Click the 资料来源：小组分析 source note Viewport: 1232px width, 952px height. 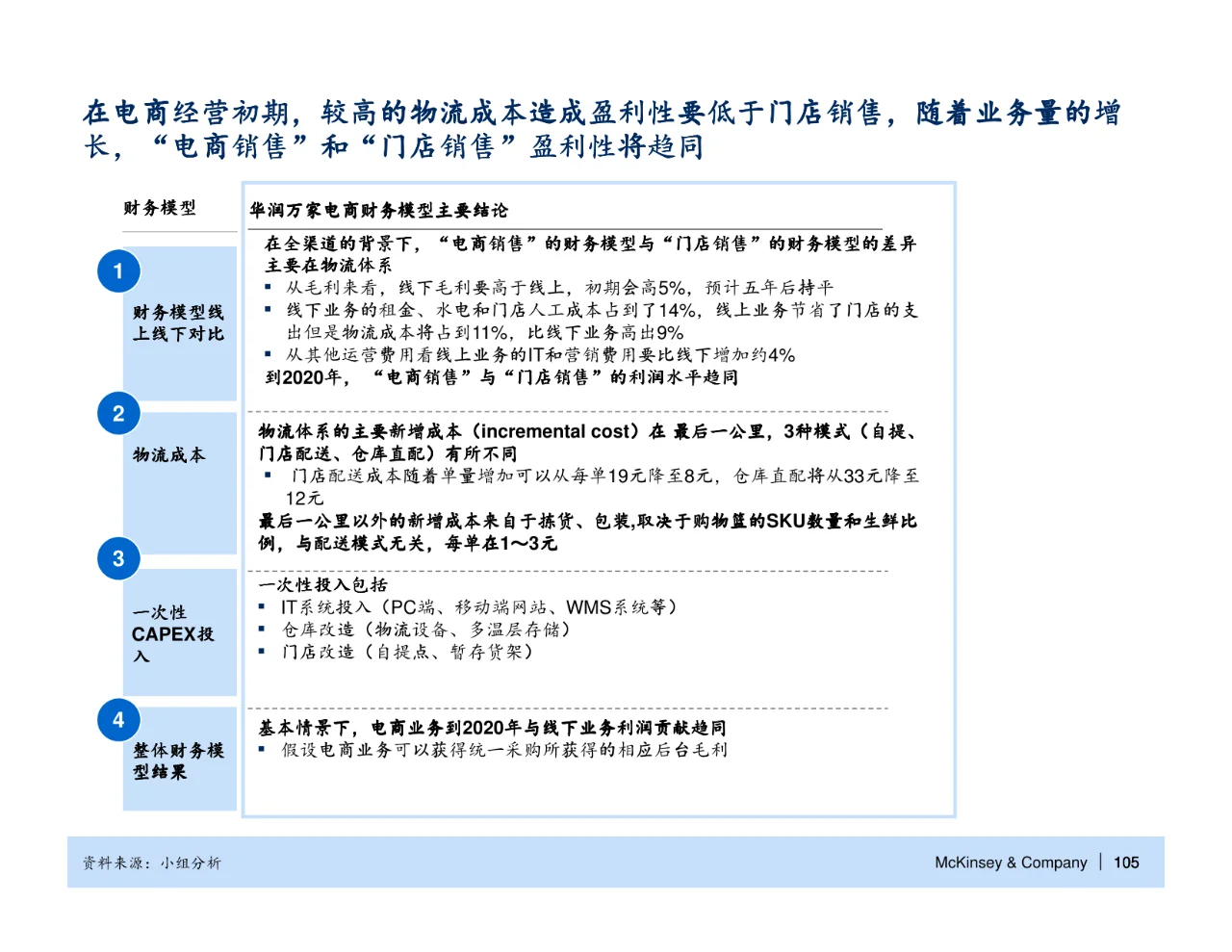pyautogui.click(x=152, y=863)
